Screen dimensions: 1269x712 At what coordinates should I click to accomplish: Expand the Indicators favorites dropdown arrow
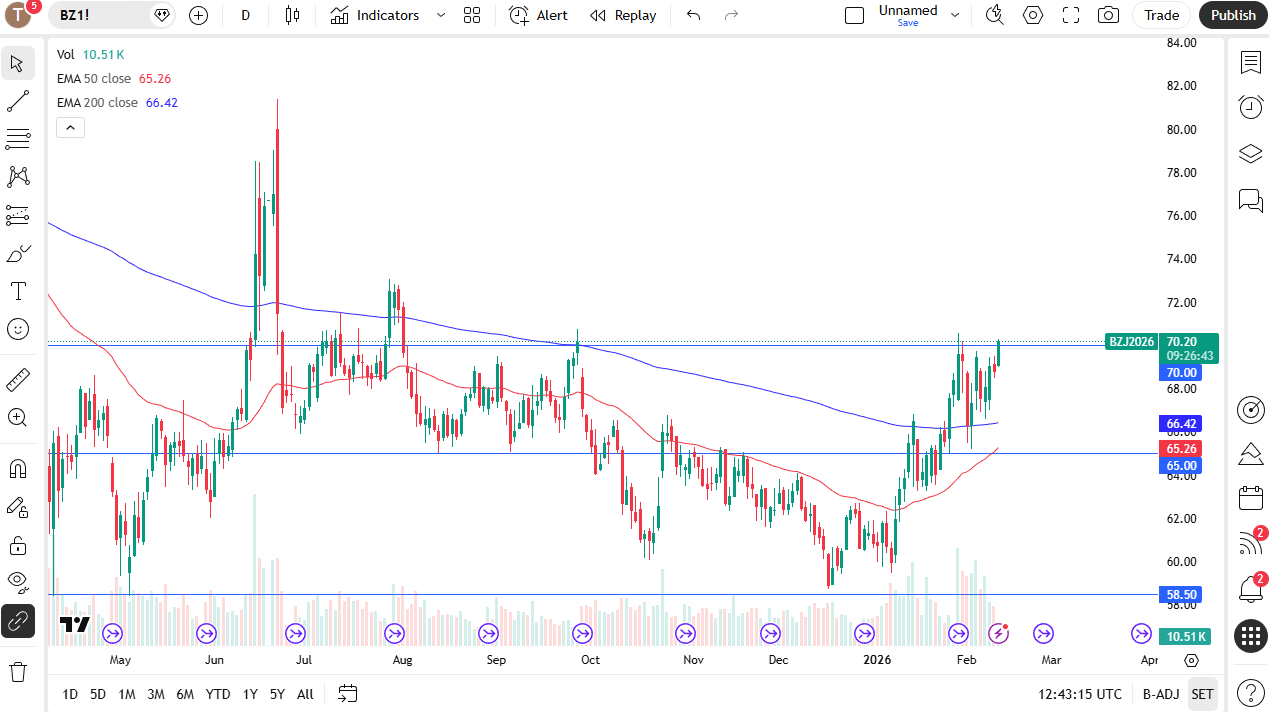coord(441,15)
